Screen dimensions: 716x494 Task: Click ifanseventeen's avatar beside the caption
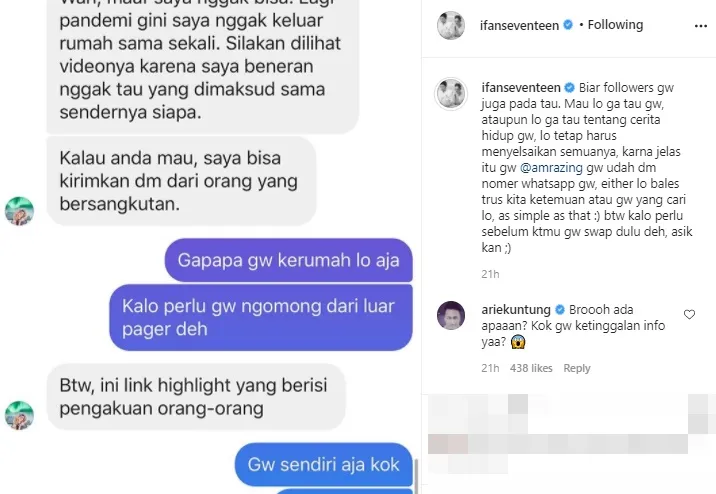pyautogui.click(x=451, y=94)
